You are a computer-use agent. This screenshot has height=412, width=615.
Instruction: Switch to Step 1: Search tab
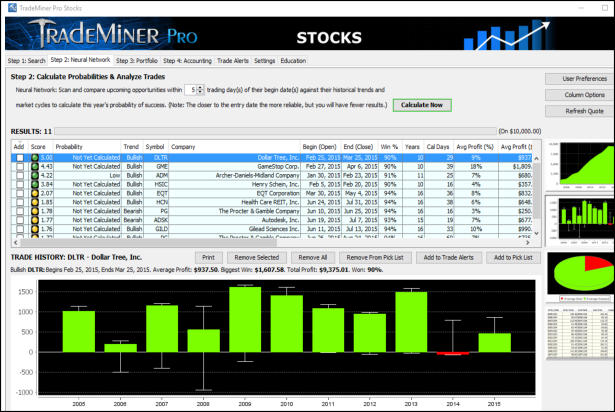coord(26,61)
